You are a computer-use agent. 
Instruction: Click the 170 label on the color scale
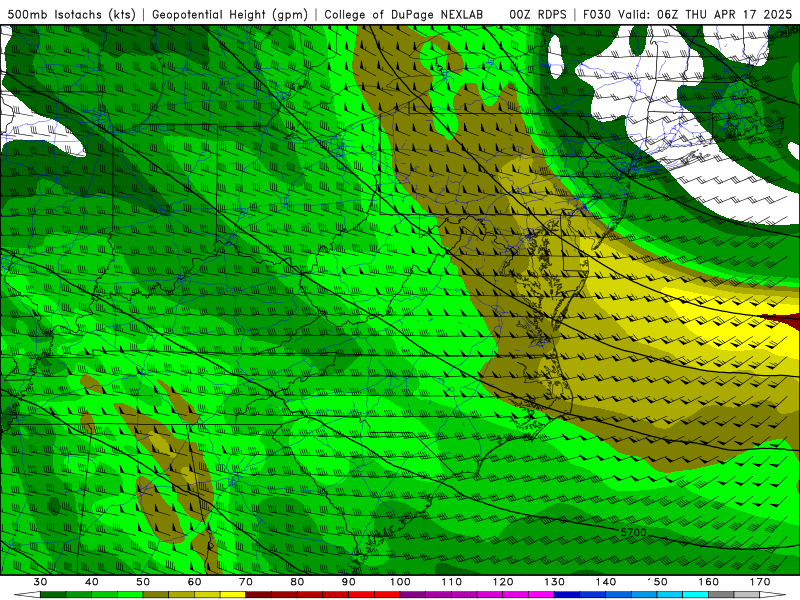coord(760,582)
